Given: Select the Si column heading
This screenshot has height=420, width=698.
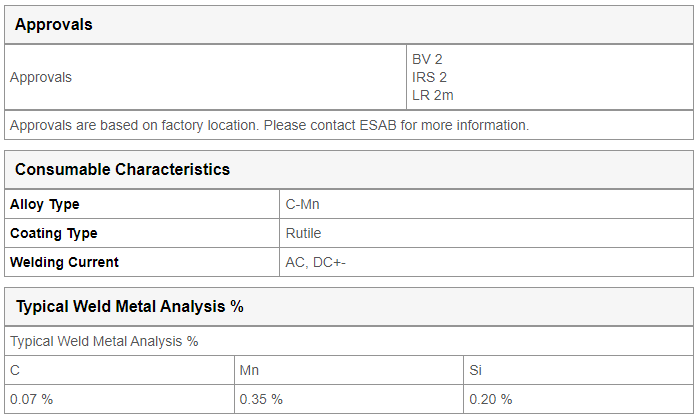Looking at the screenshot, I should click(x=475, y=370).
